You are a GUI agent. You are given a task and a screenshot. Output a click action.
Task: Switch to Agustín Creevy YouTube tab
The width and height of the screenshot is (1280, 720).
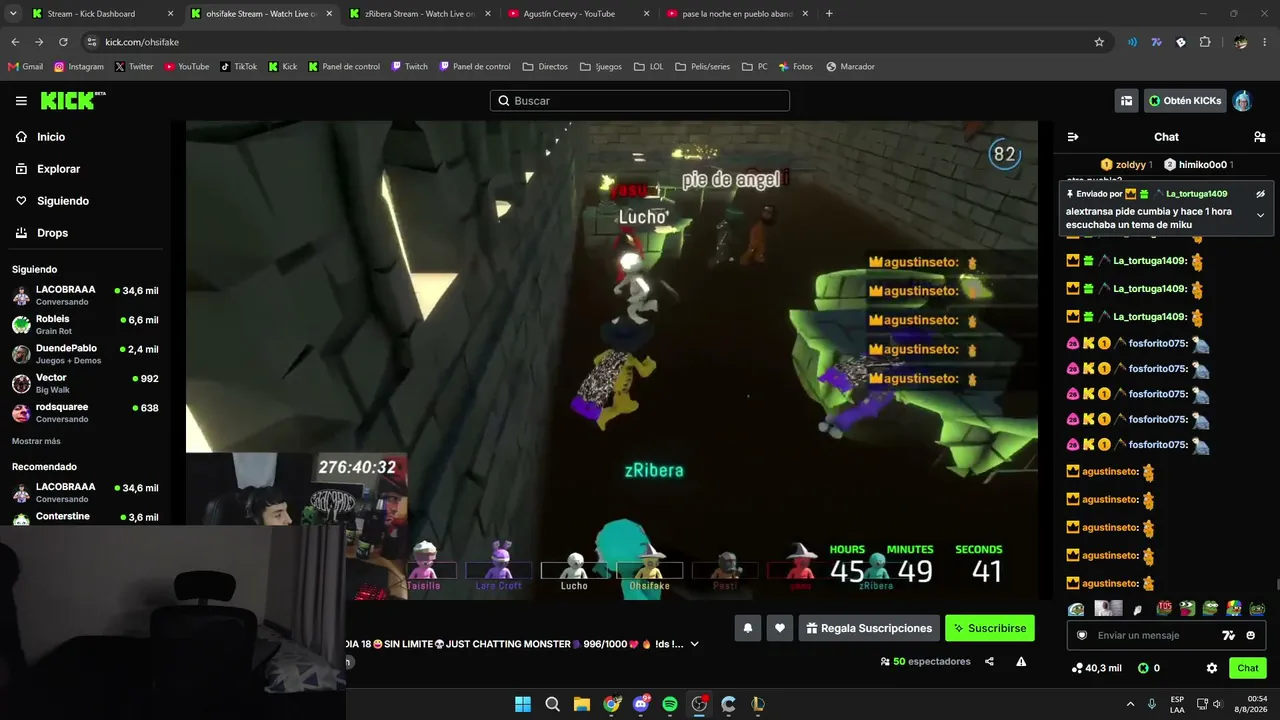point(578,14)
